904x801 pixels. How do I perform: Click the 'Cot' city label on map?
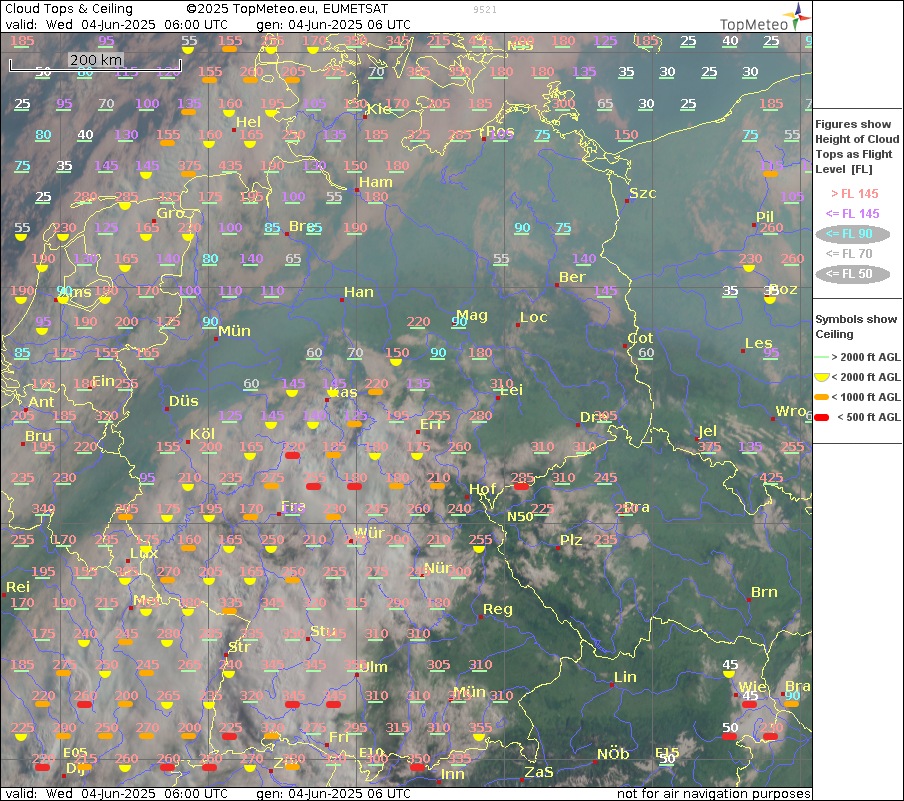pyautogui.click(x=640, y=338)
